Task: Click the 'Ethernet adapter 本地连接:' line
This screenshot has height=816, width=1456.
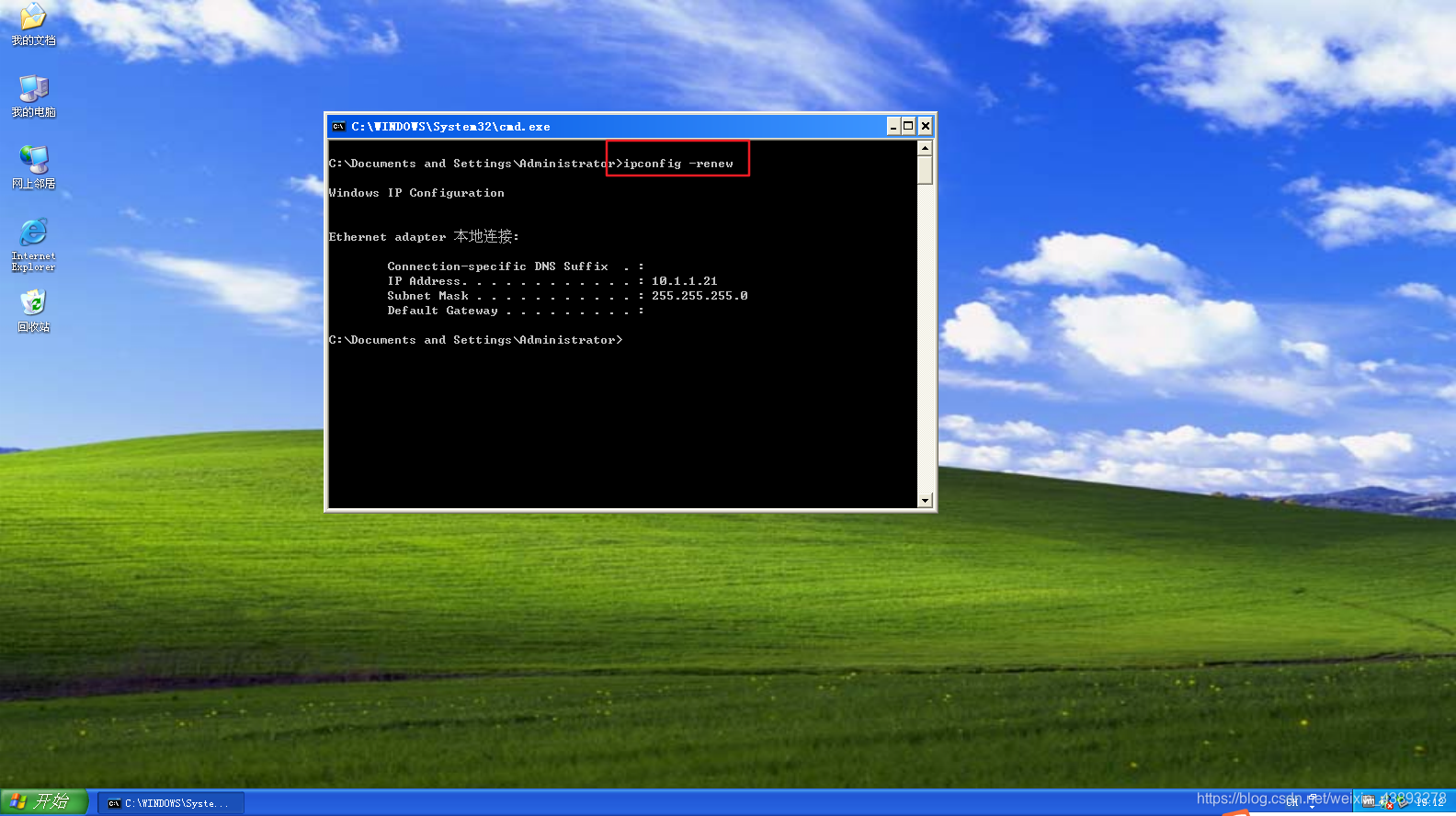Action: [424, 236]
